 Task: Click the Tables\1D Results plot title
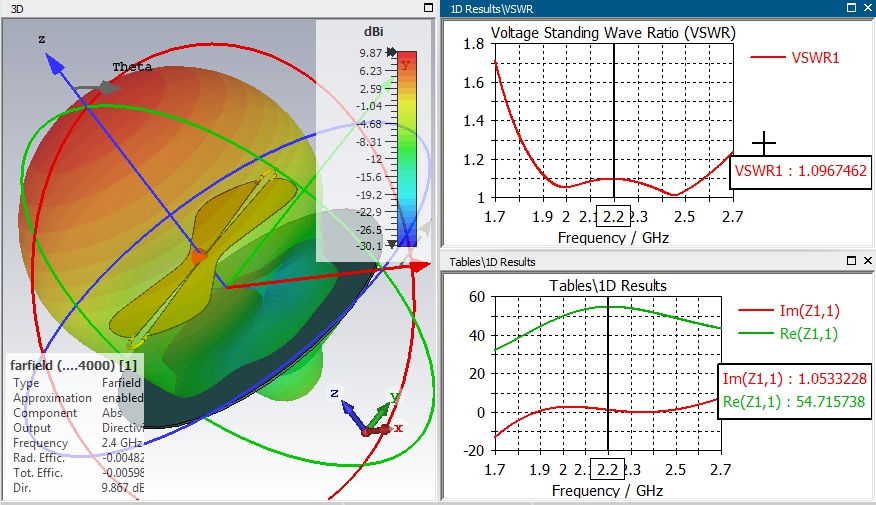click(x=608, y=286)
